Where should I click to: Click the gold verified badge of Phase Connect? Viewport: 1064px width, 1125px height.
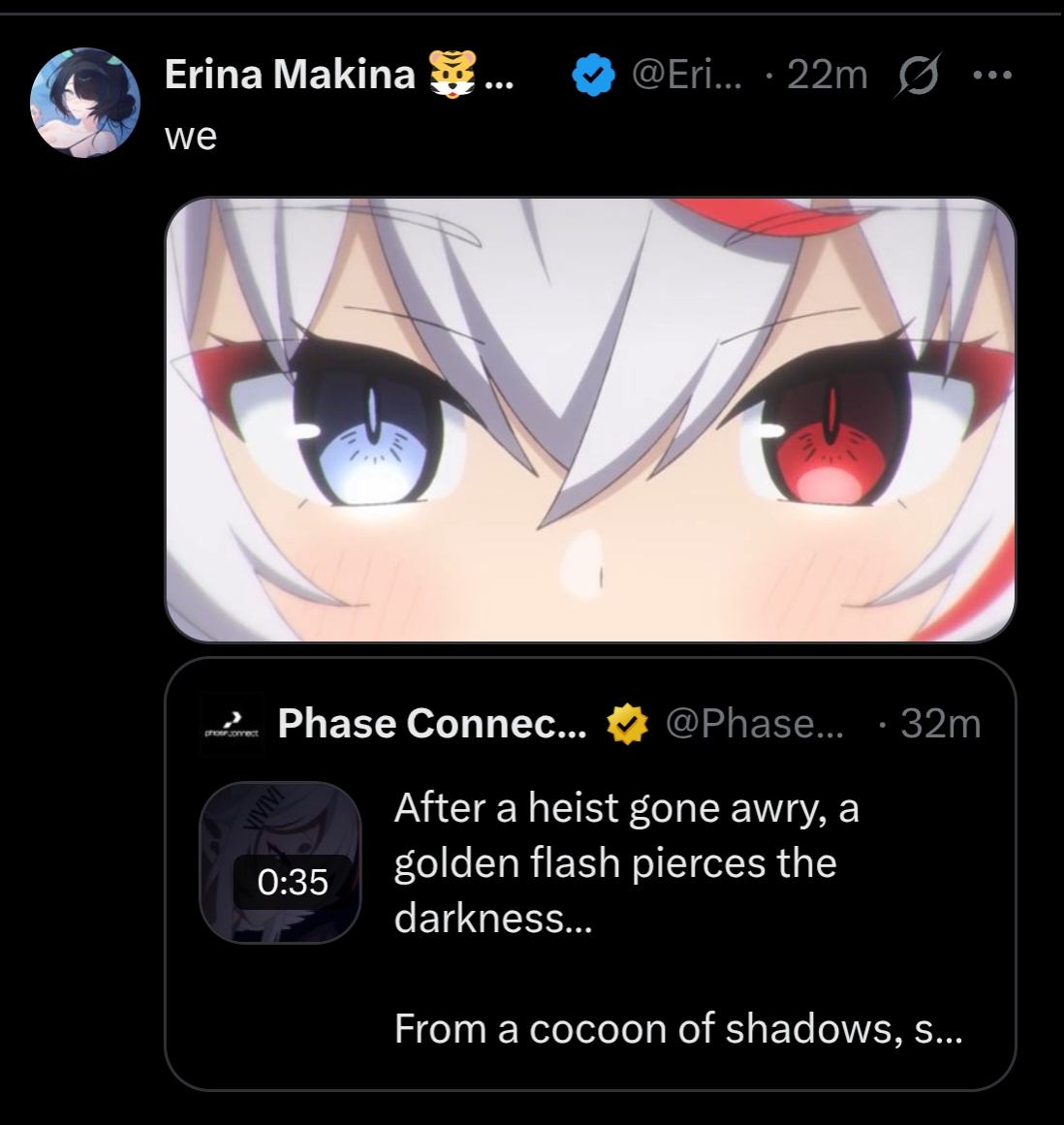point(627,724)
